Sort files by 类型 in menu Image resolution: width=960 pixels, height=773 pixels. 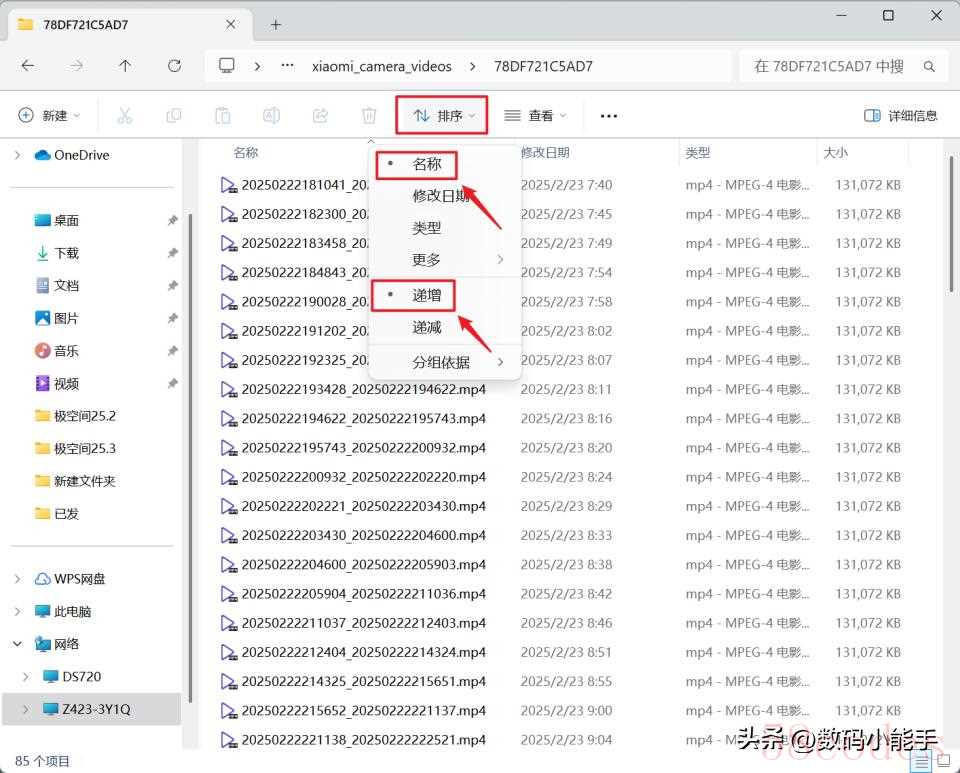coord(427,228)
